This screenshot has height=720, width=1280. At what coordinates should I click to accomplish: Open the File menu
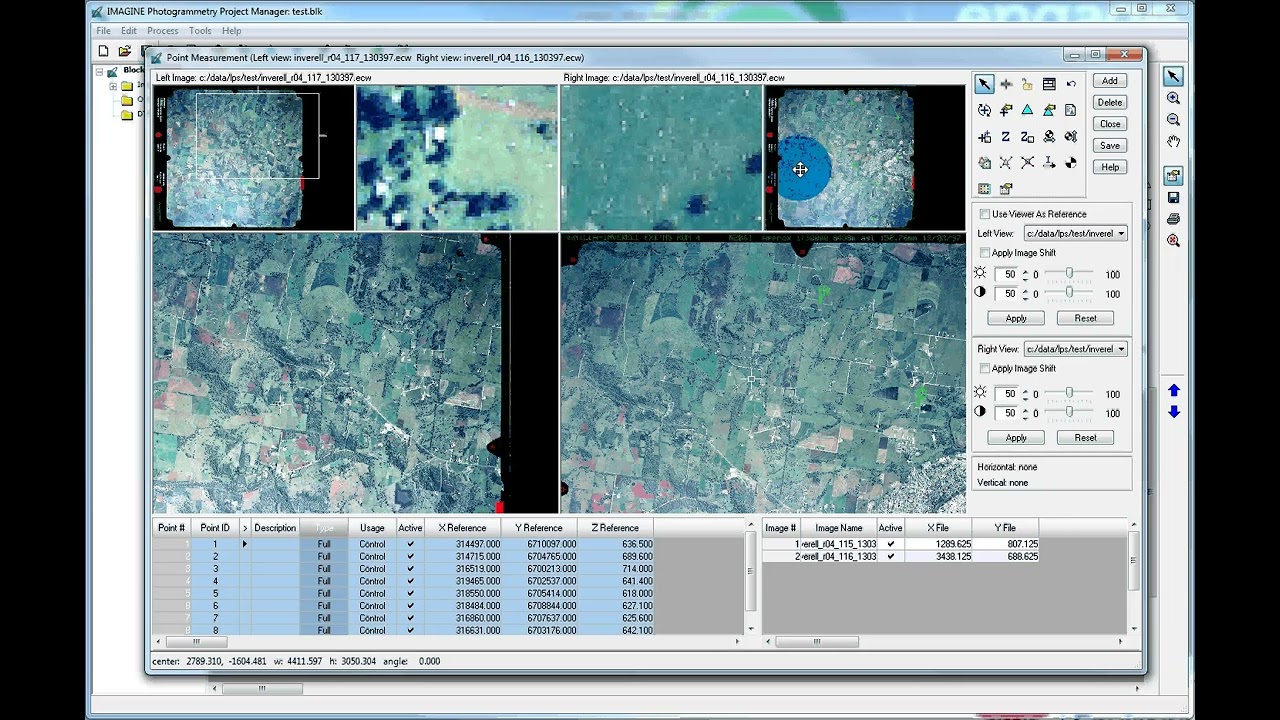pyautogui.click(x=103, y=31)
